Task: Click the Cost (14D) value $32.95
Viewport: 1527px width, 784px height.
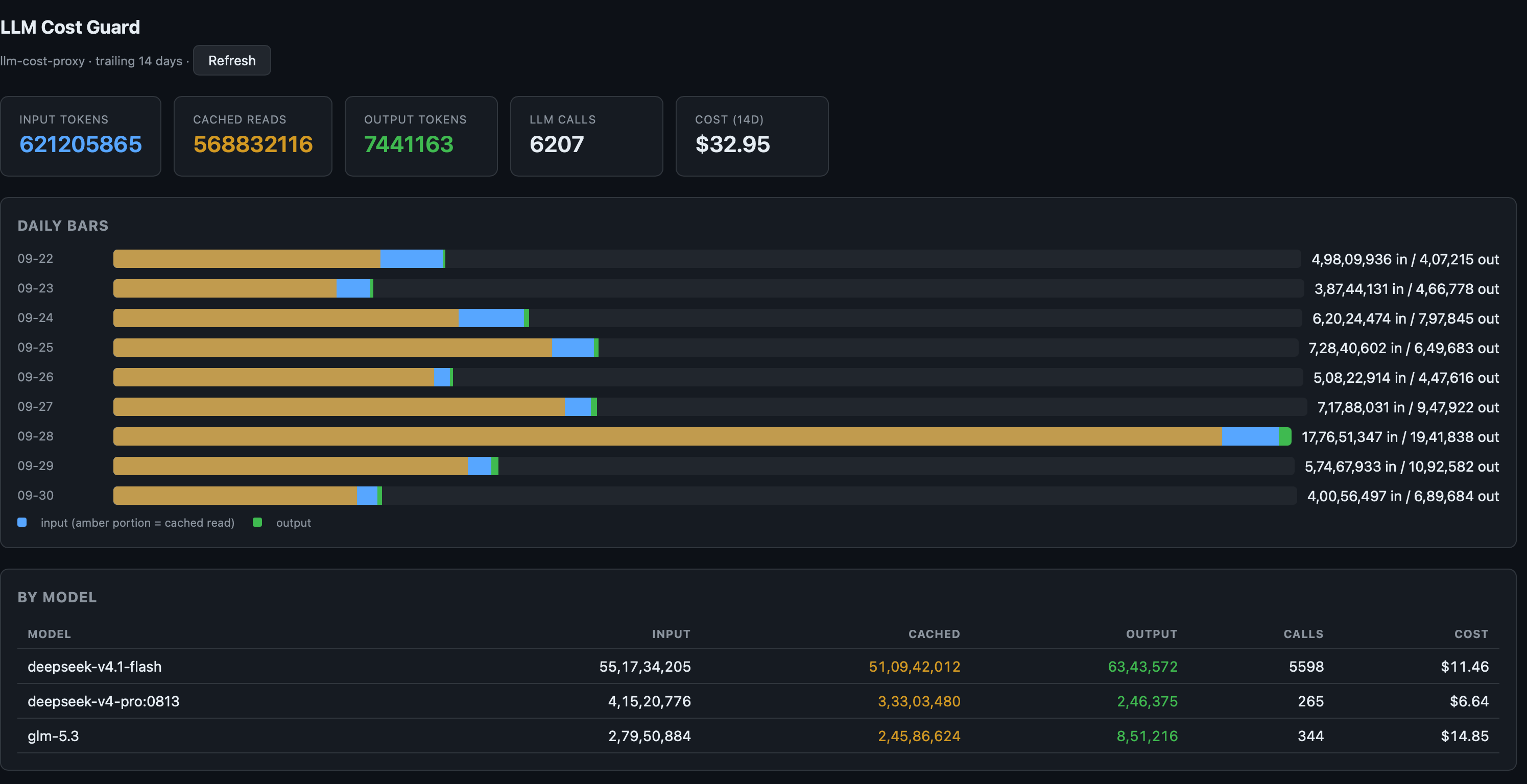Action: click(732, 144)
